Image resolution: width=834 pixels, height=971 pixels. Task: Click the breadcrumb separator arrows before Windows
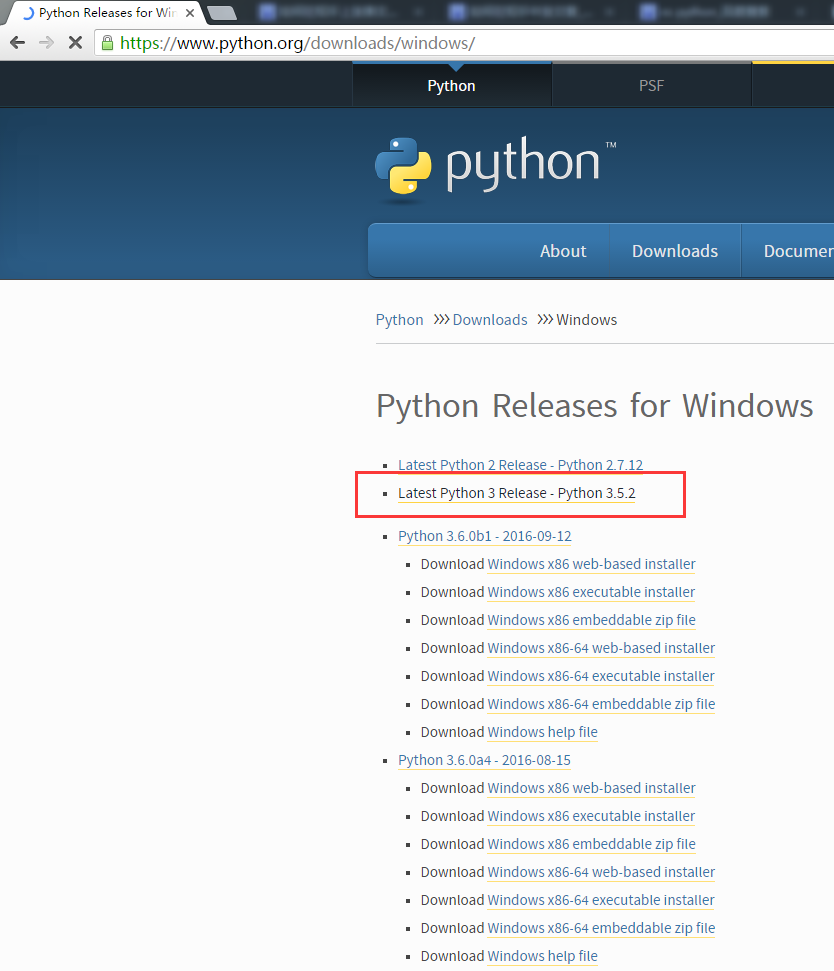point(543,320)
